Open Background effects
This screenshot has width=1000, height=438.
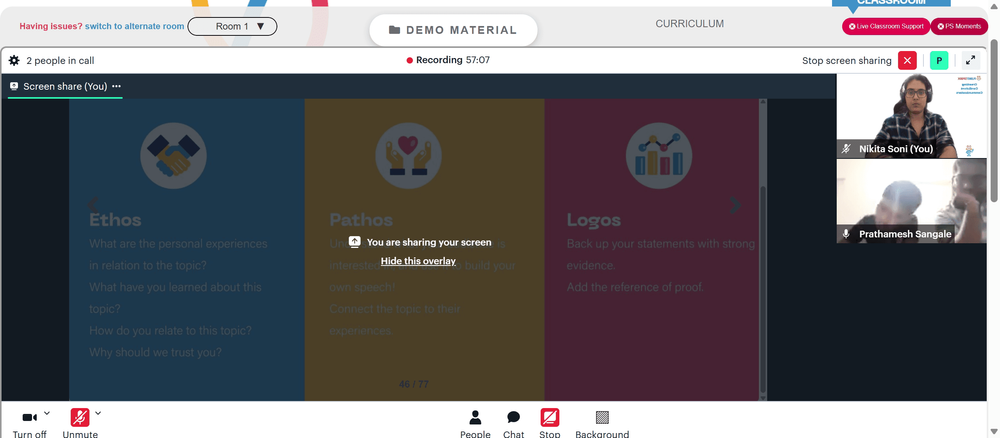point(602,424)
